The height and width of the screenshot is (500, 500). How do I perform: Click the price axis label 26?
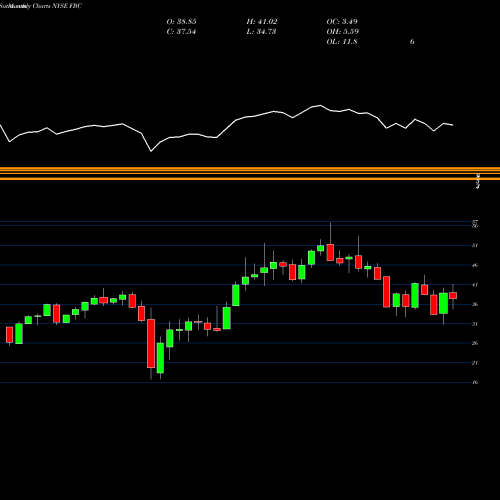pos(475,343)
